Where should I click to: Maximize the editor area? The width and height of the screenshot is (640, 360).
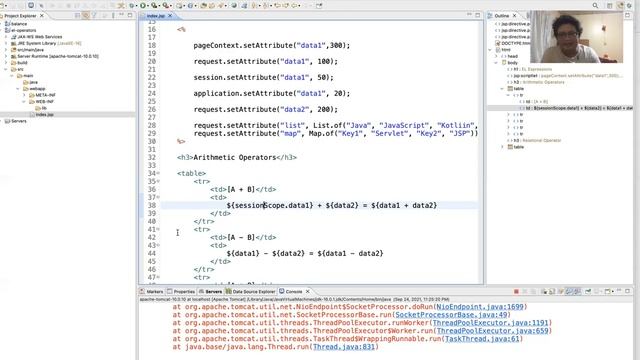(x=478, y=15)
